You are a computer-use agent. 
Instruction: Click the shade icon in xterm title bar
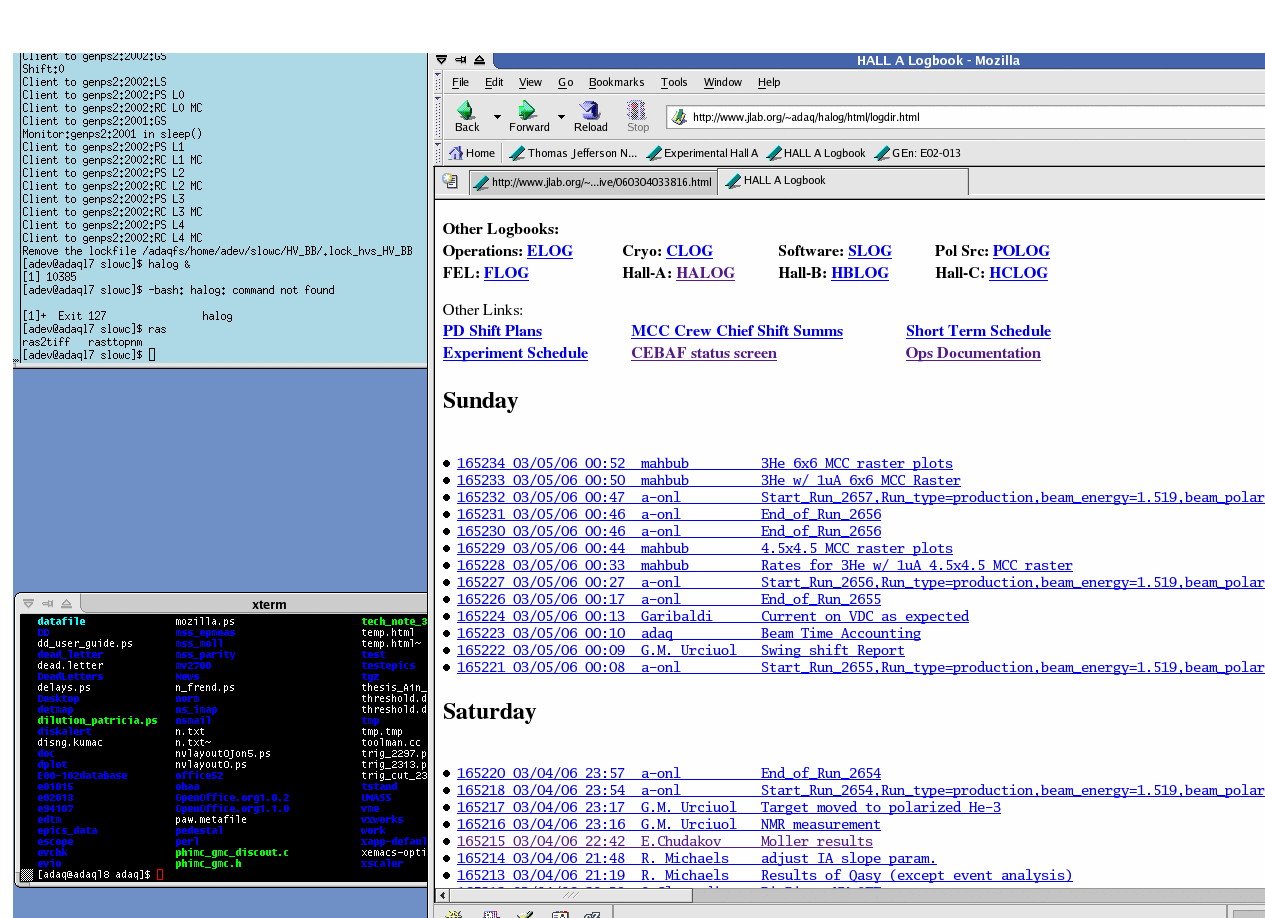coord(66,603)
